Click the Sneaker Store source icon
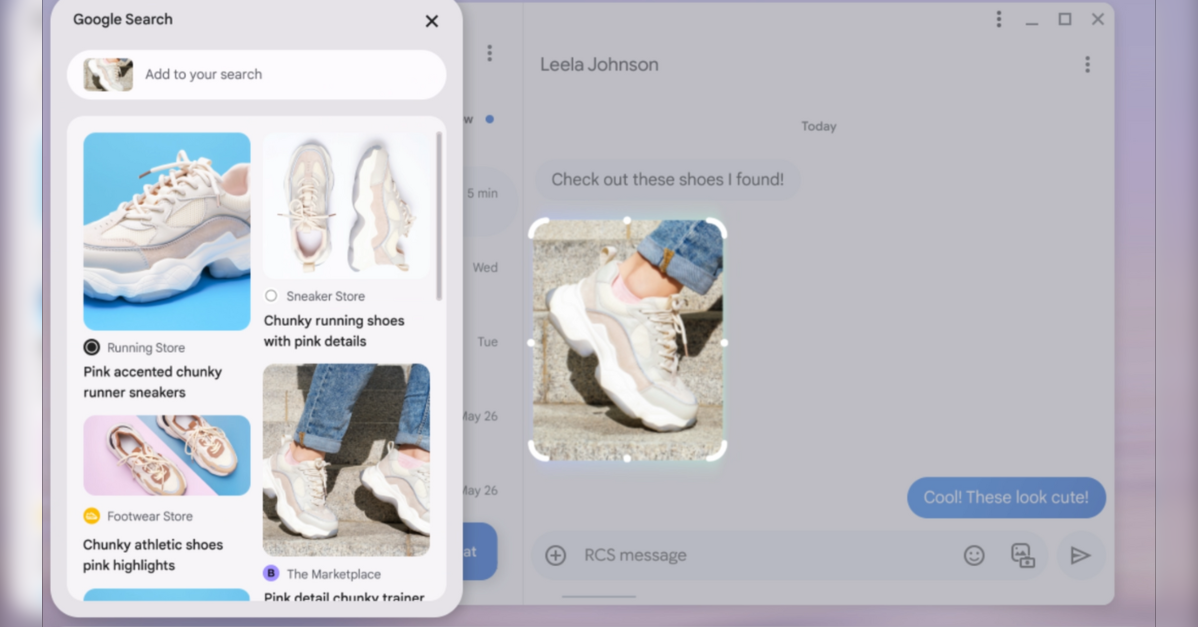 point(271,296)
